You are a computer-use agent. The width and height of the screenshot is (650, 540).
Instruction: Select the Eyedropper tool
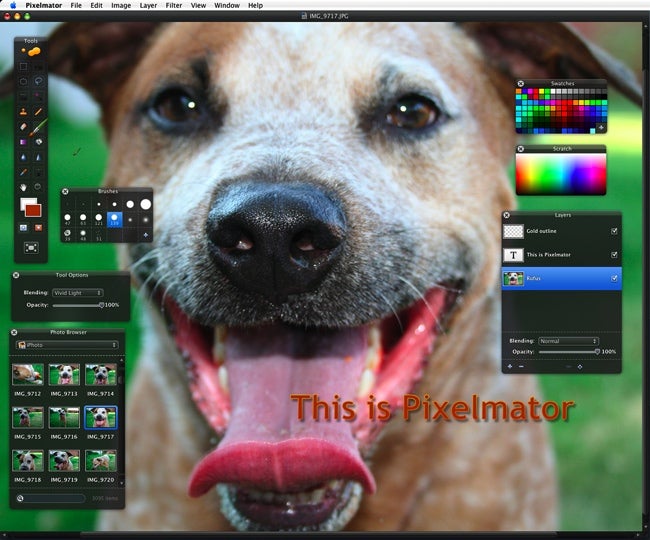23,172
